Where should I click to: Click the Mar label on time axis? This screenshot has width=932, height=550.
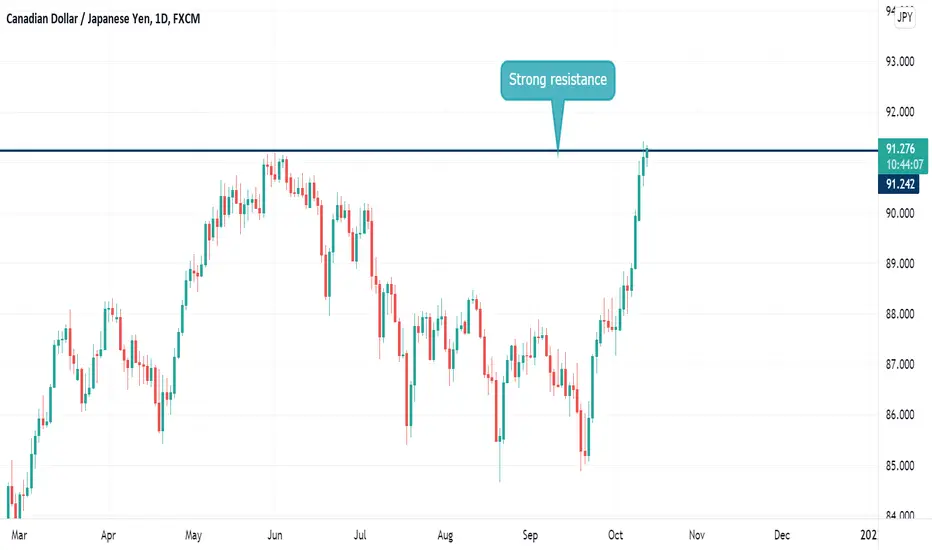19,535
